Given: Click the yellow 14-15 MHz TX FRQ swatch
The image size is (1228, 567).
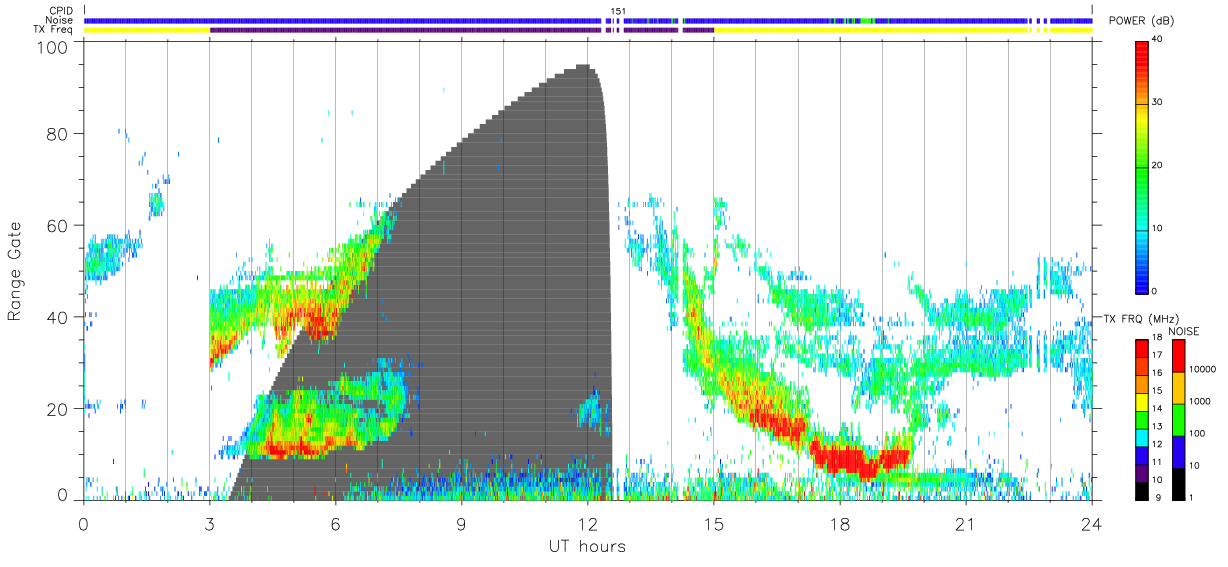Looking at the screenshot, I should 1142,402.
